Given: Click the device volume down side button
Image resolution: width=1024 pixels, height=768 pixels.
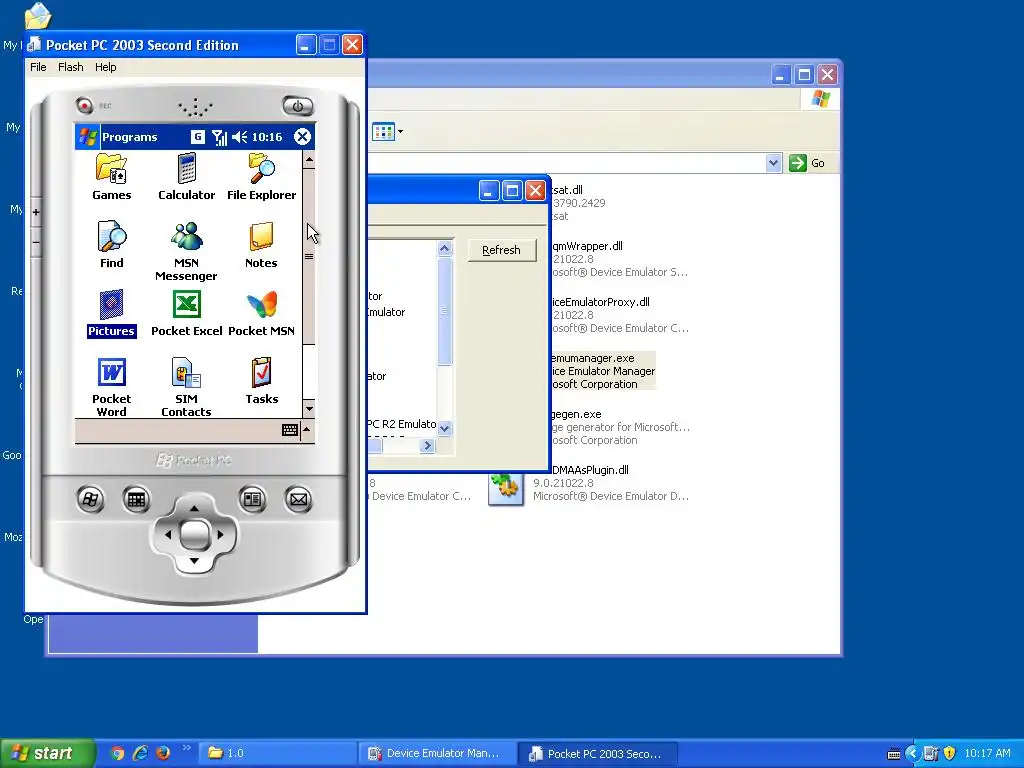Looking at the screenshot, I should [36, 242].
